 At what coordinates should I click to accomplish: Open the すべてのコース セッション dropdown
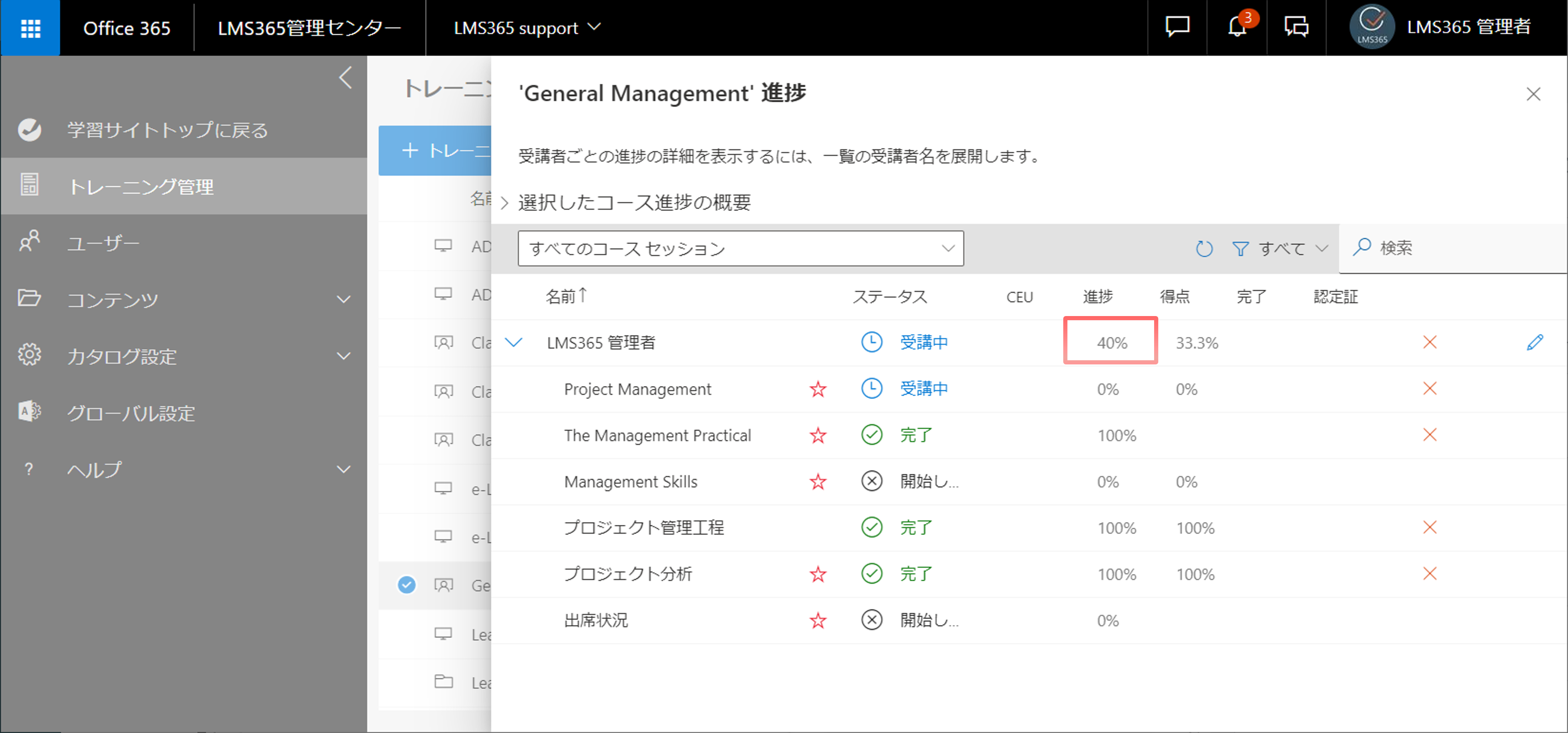tap(740, 249)
